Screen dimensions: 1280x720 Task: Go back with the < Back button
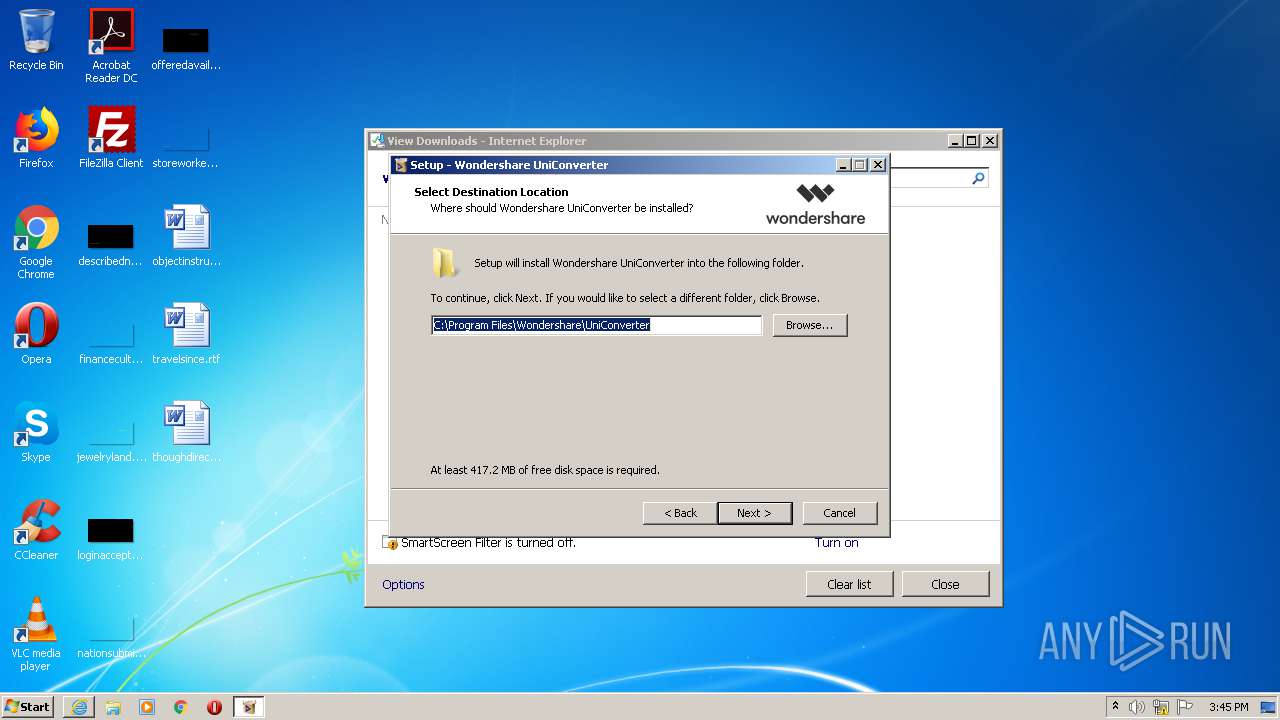pyautogui.click(x=680, y=513)
